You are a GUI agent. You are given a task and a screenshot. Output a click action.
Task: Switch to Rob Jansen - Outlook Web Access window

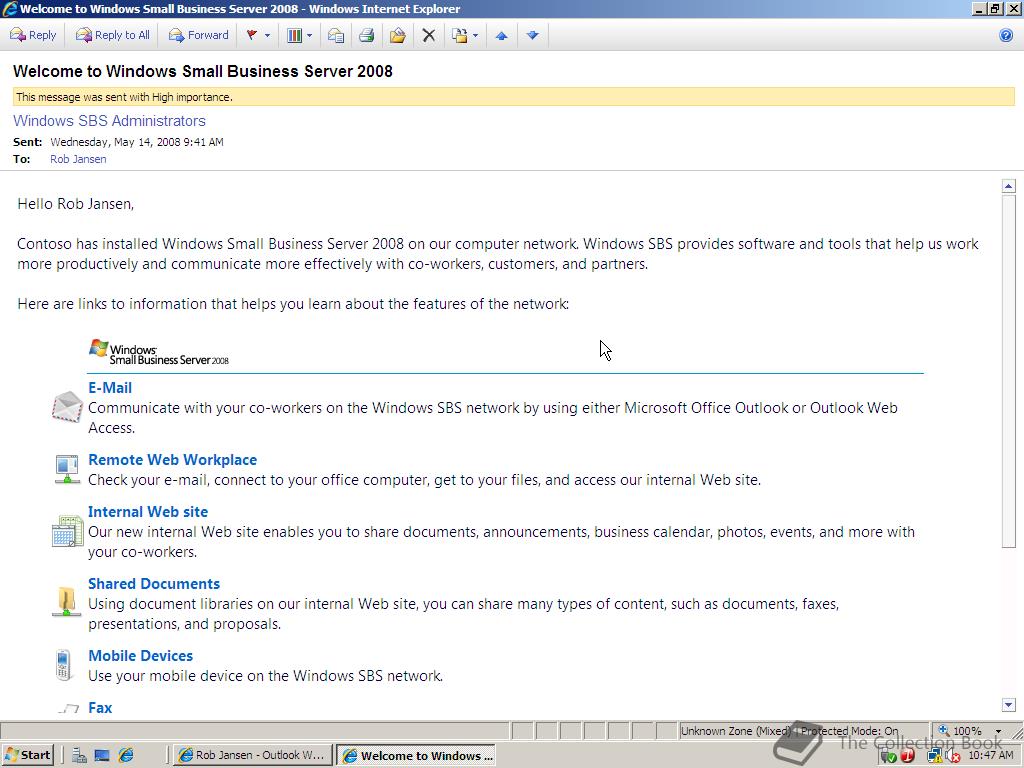coord(253,755)
